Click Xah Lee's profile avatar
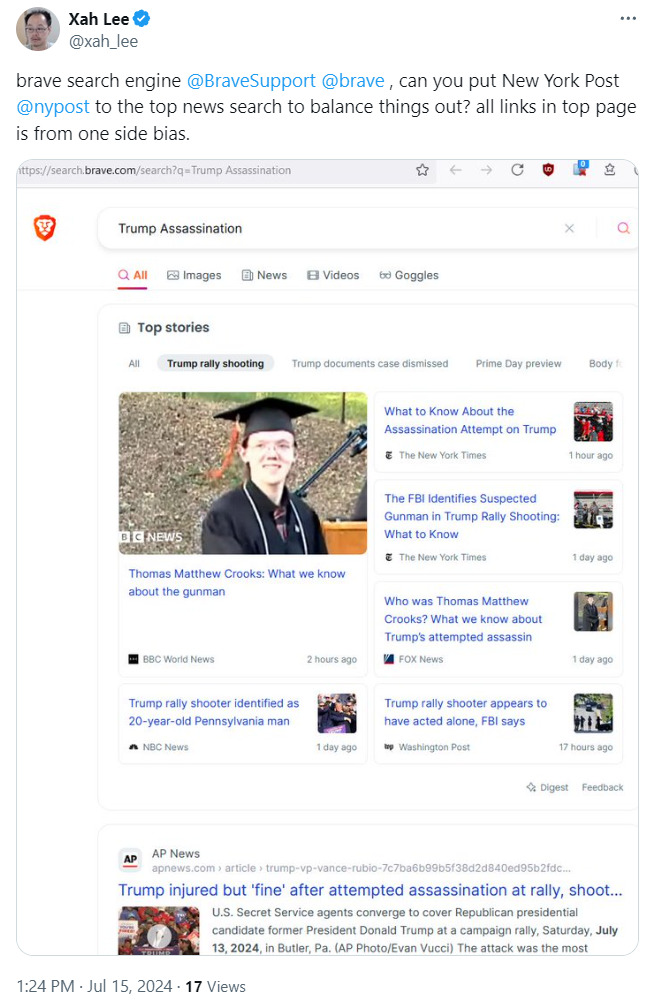This screenshot has height=1003, width=648. pyautogui.click(x=37, y=29)
